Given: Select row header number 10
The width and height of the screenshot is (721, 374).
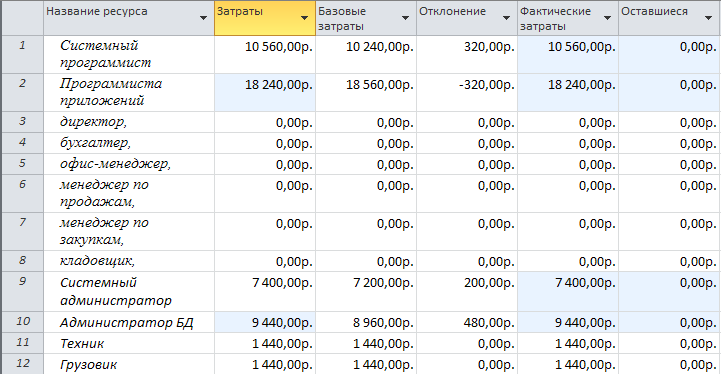Looking at the screenshot, I should coord(23,322).
